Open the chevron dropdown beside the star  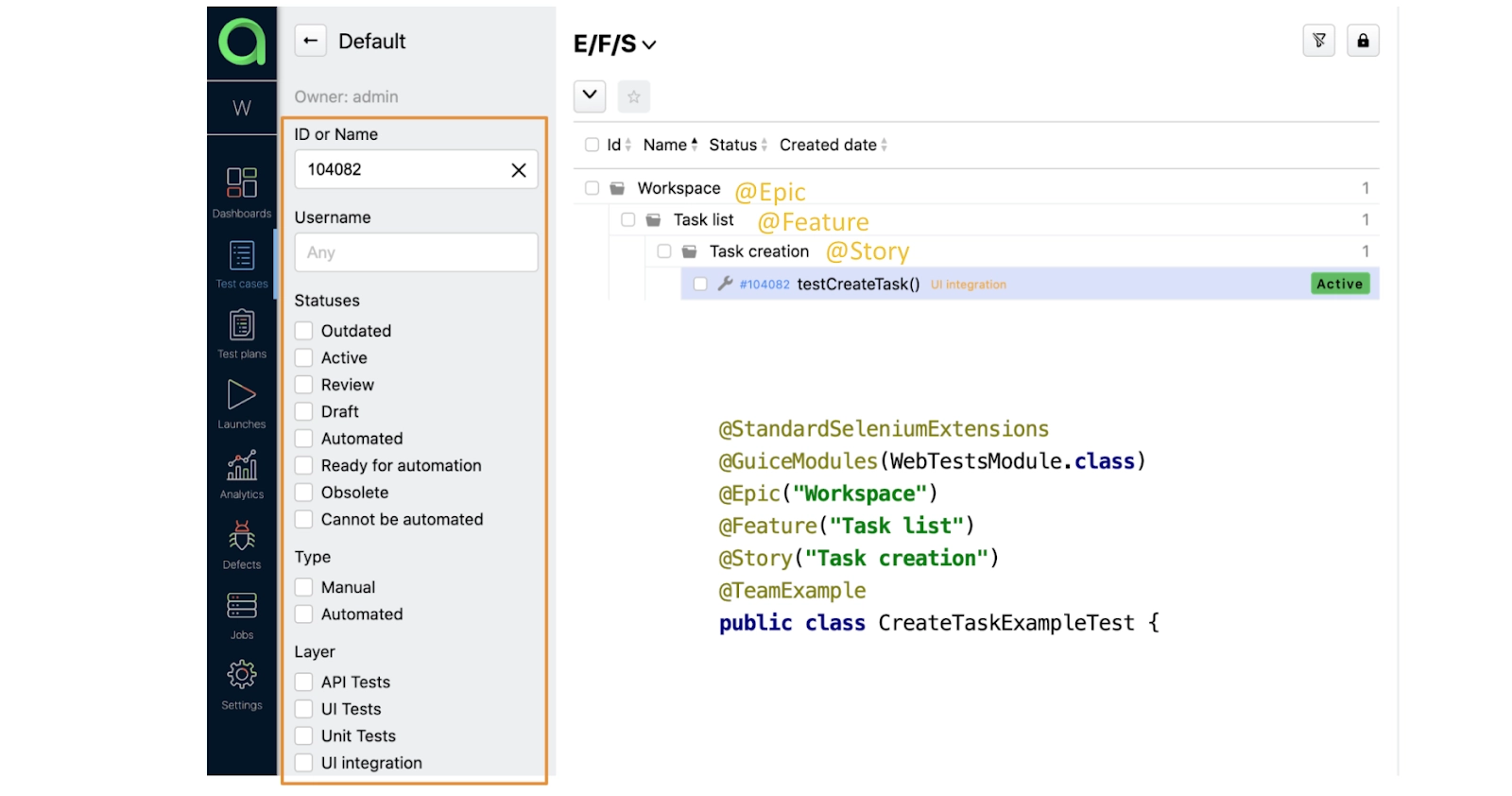[590, 95]
